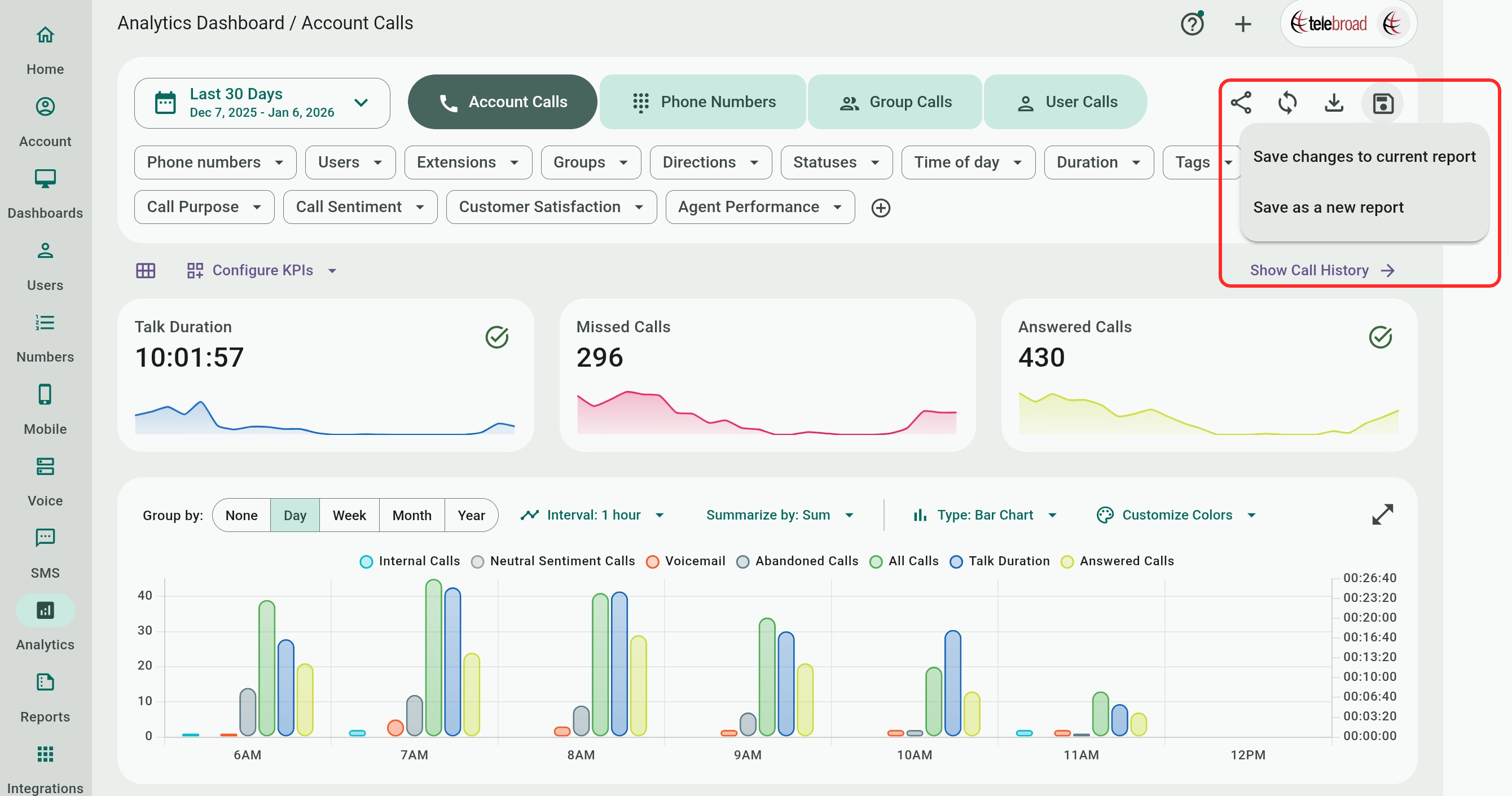Expand the Call Sentiment filter dropdown
The image size is (1512, 796).
click(x=360, y=207)
